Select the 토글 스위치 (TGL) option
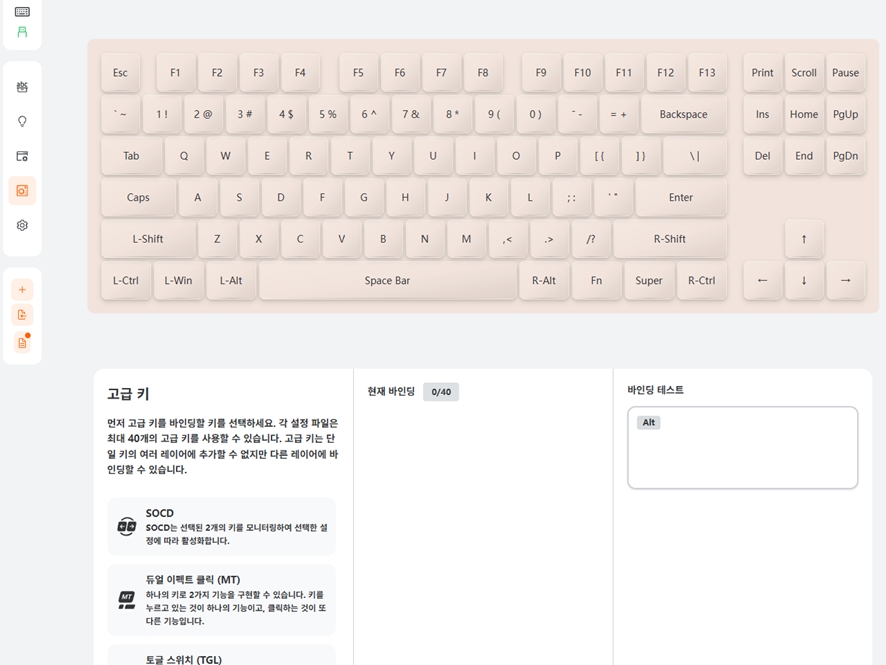 coord(222,655)
